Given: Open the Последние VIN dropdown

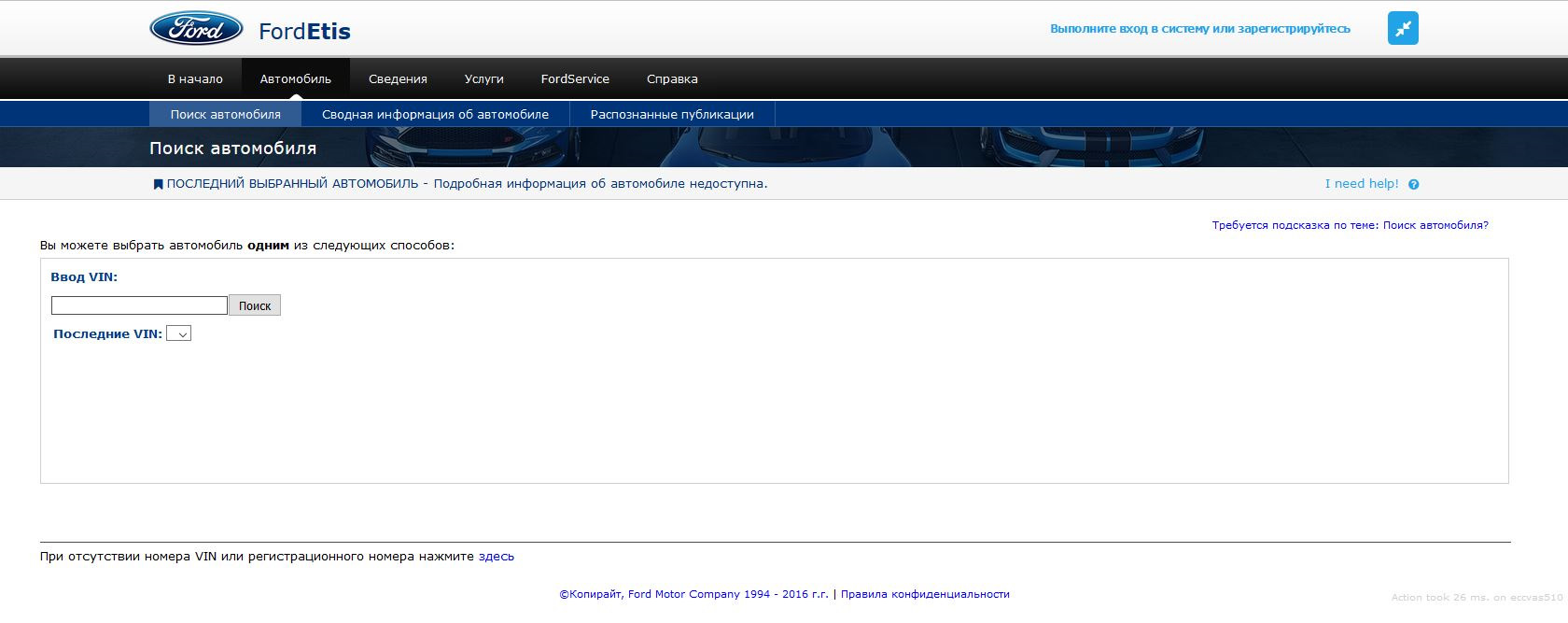Looking at the screenshot, I should click(x=178, y=333).
